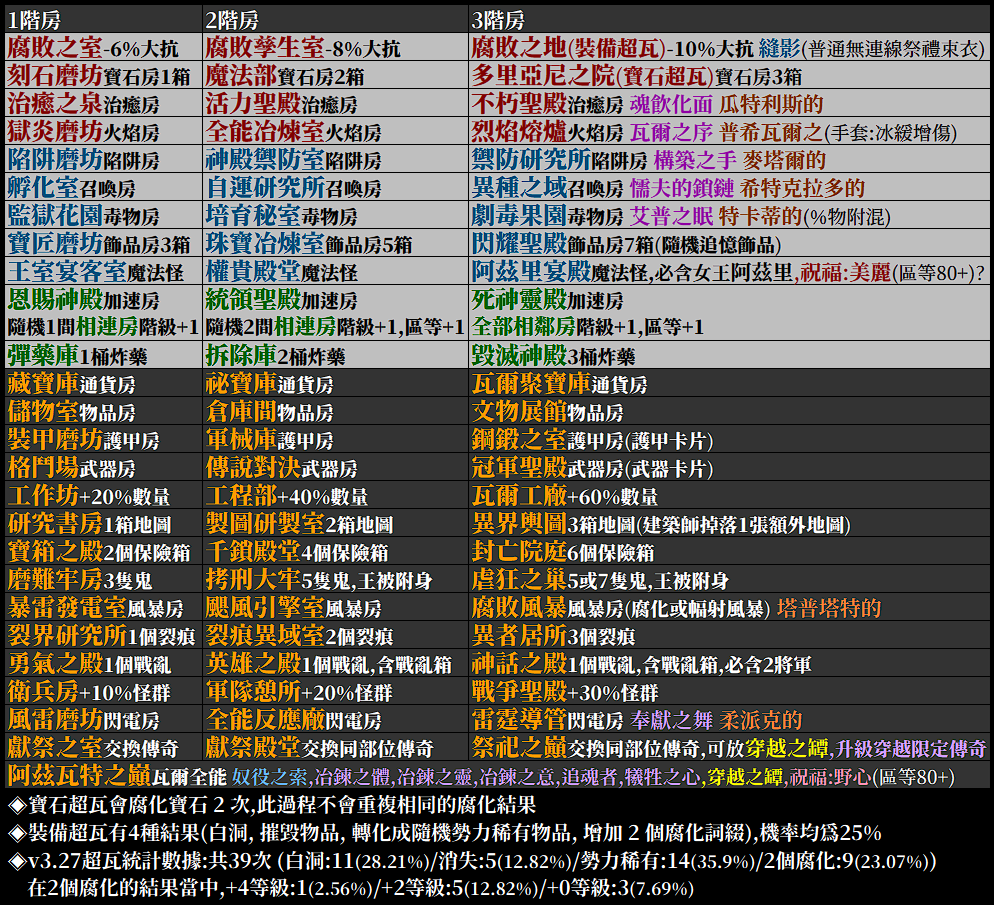Screen dimensions: 994x905
Task: Click '珠寶冶煉室飾品房5箱' cell
Action: click(335, 243)
